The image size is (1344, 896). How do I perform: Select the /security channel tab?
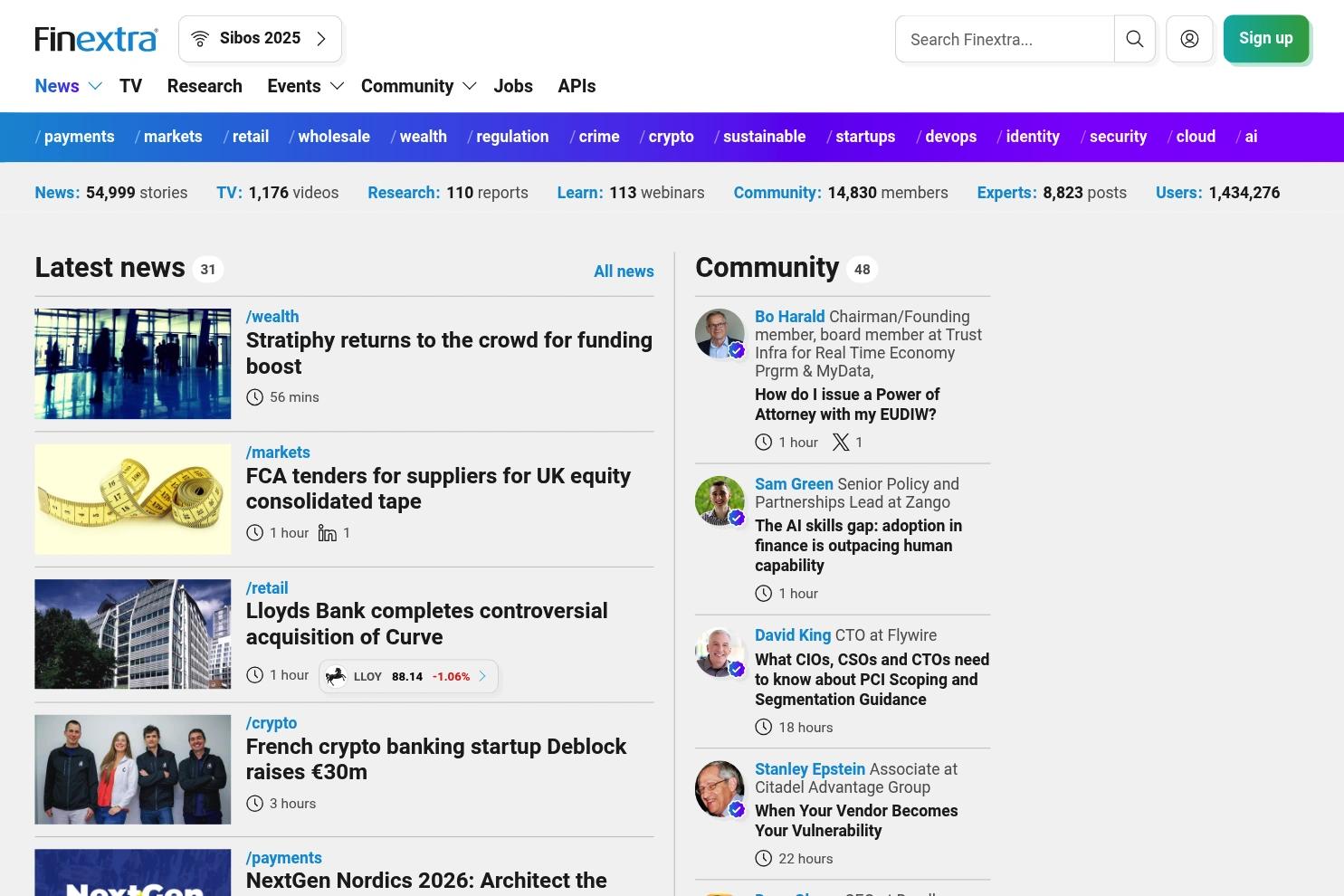pos(1113,137)
